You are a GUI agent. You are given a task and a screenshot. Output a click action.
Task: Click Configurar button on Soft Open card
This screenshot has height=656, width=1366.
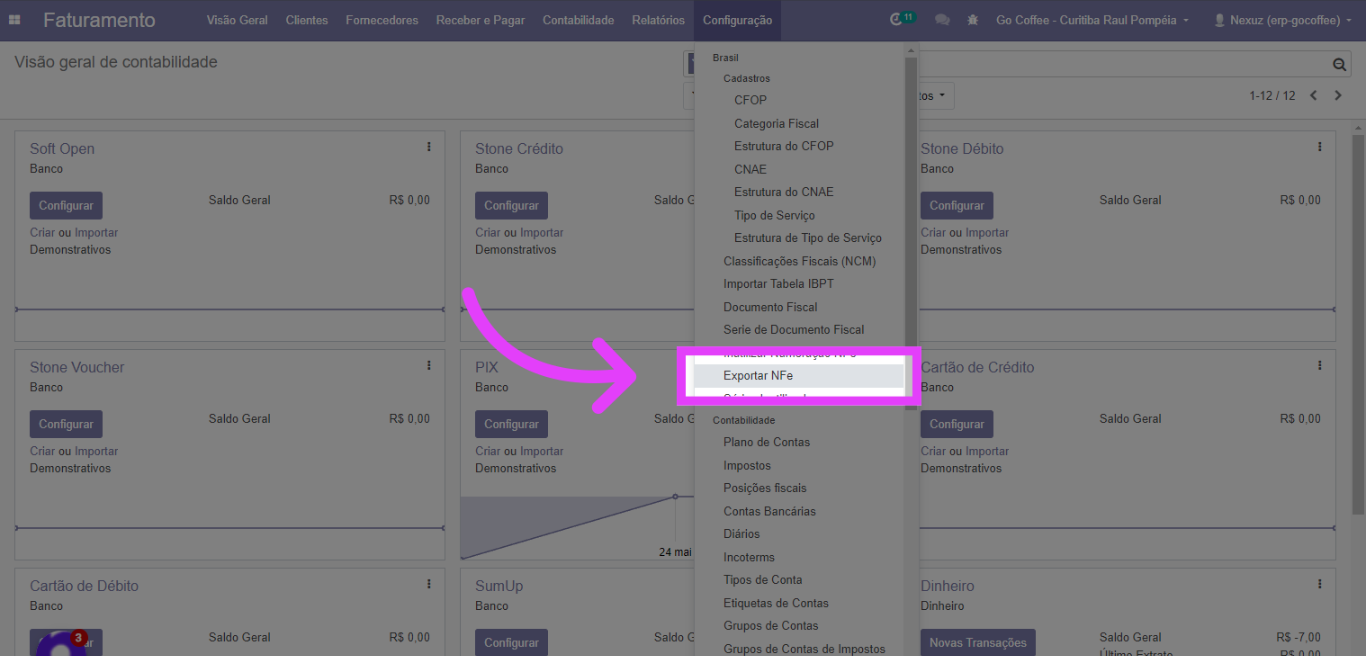pyautogui.click(x=66, y=206)
